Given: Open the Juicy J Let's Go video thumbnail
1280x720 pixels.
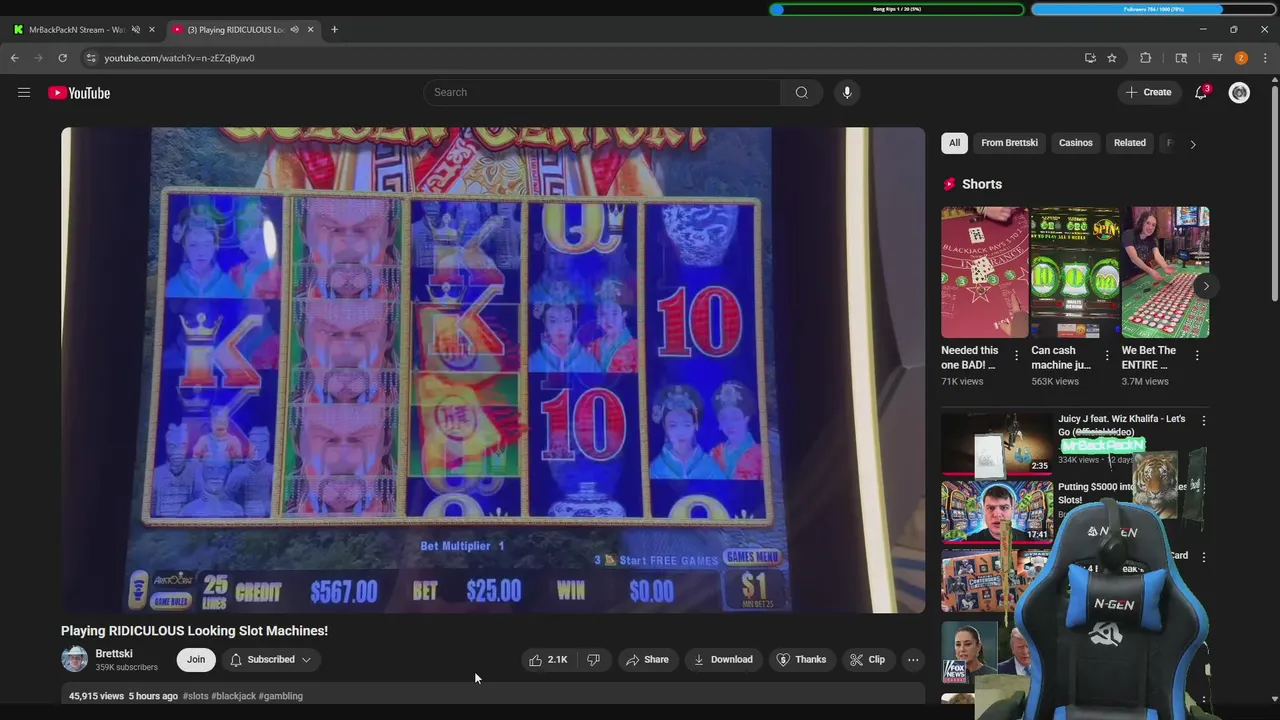Looking at the screenshot, I should 997,444.
